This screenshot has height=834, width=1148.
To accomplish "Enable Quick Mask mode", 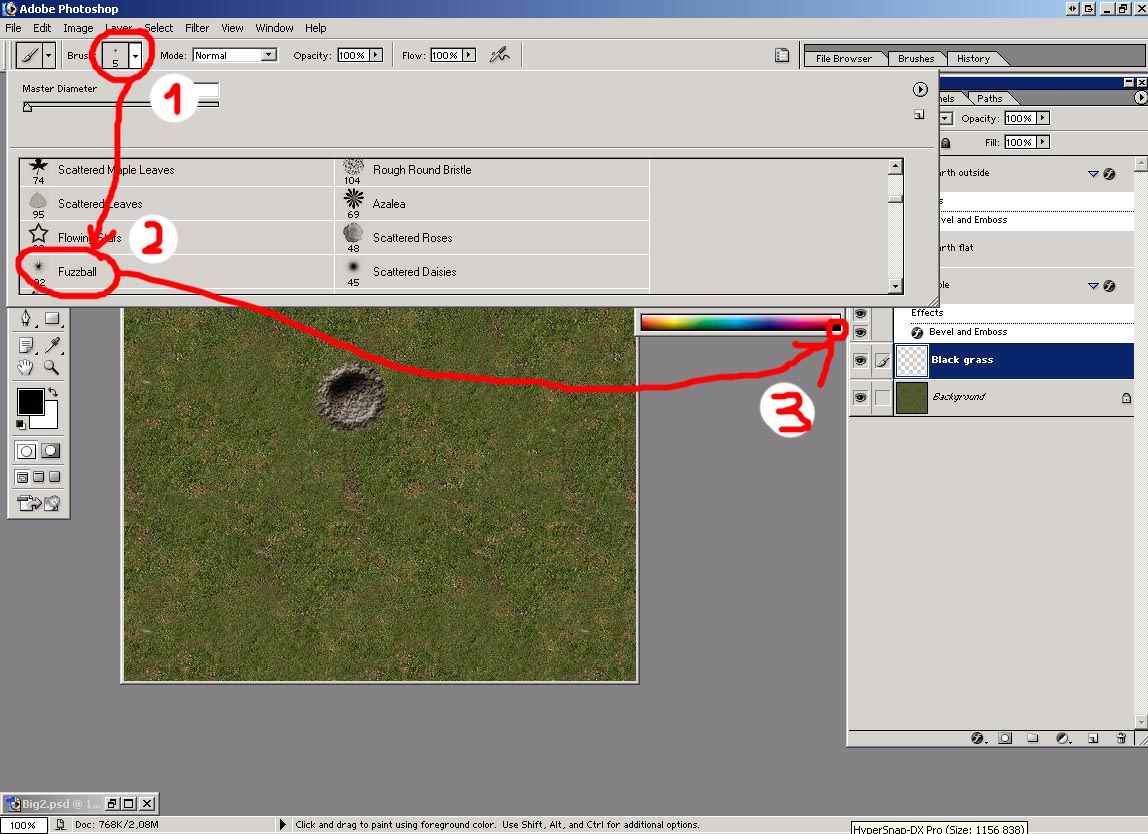I will pos(50,451).
